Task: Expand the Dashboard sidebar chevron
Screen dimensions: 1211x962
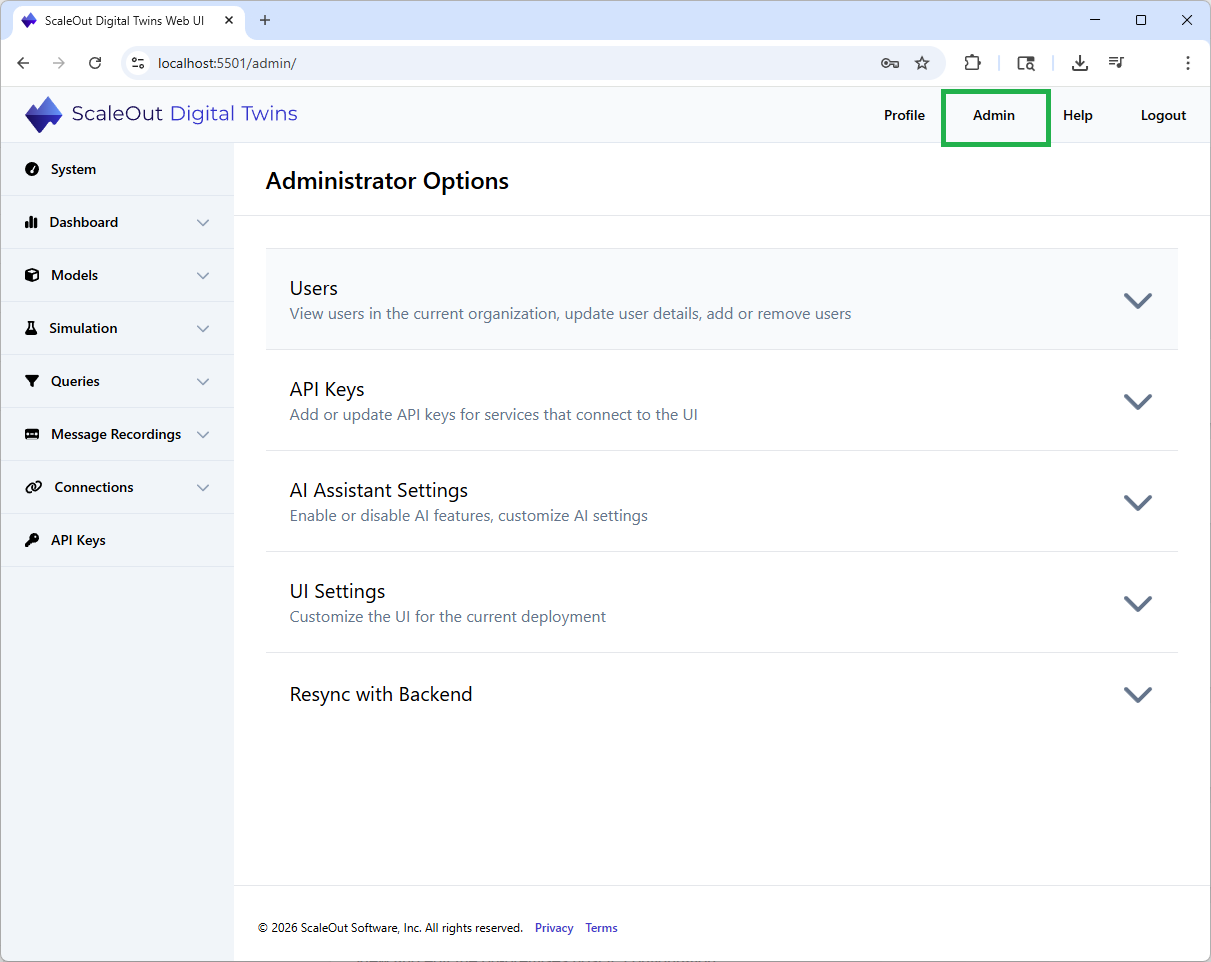Action: tap(203, 222)
